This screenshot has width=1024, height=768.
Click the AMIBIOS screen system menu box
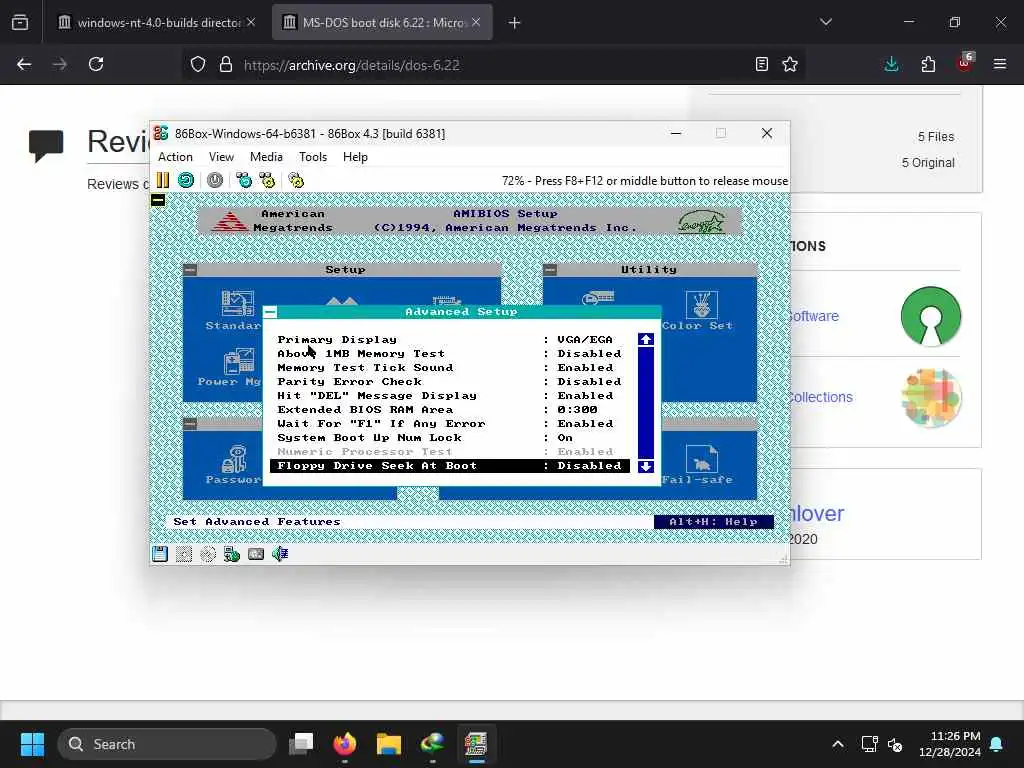(158, 200)
